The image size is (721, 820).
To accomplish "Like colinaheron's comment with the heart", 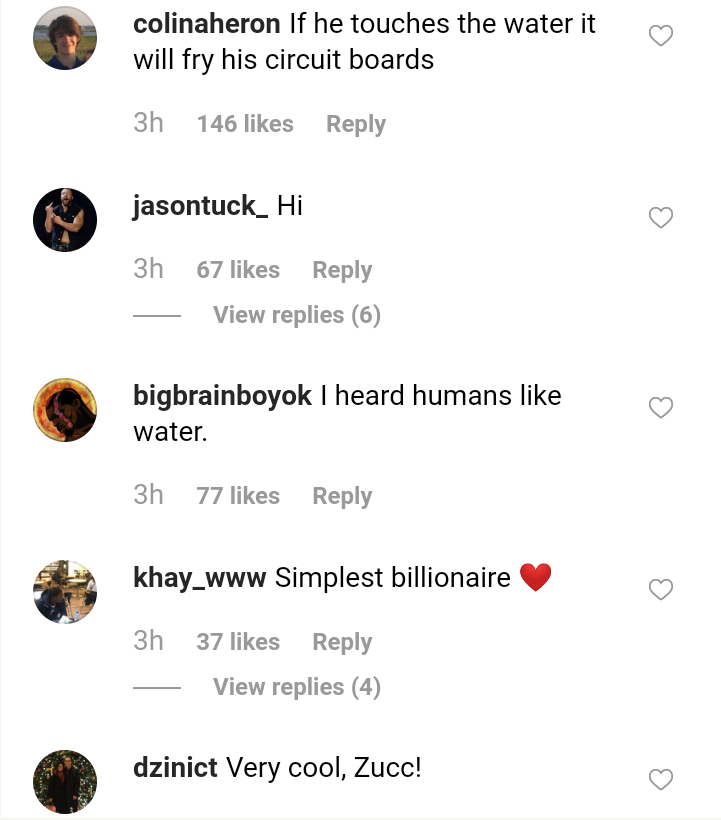I will pyautogui.click(x=661, y=37).
